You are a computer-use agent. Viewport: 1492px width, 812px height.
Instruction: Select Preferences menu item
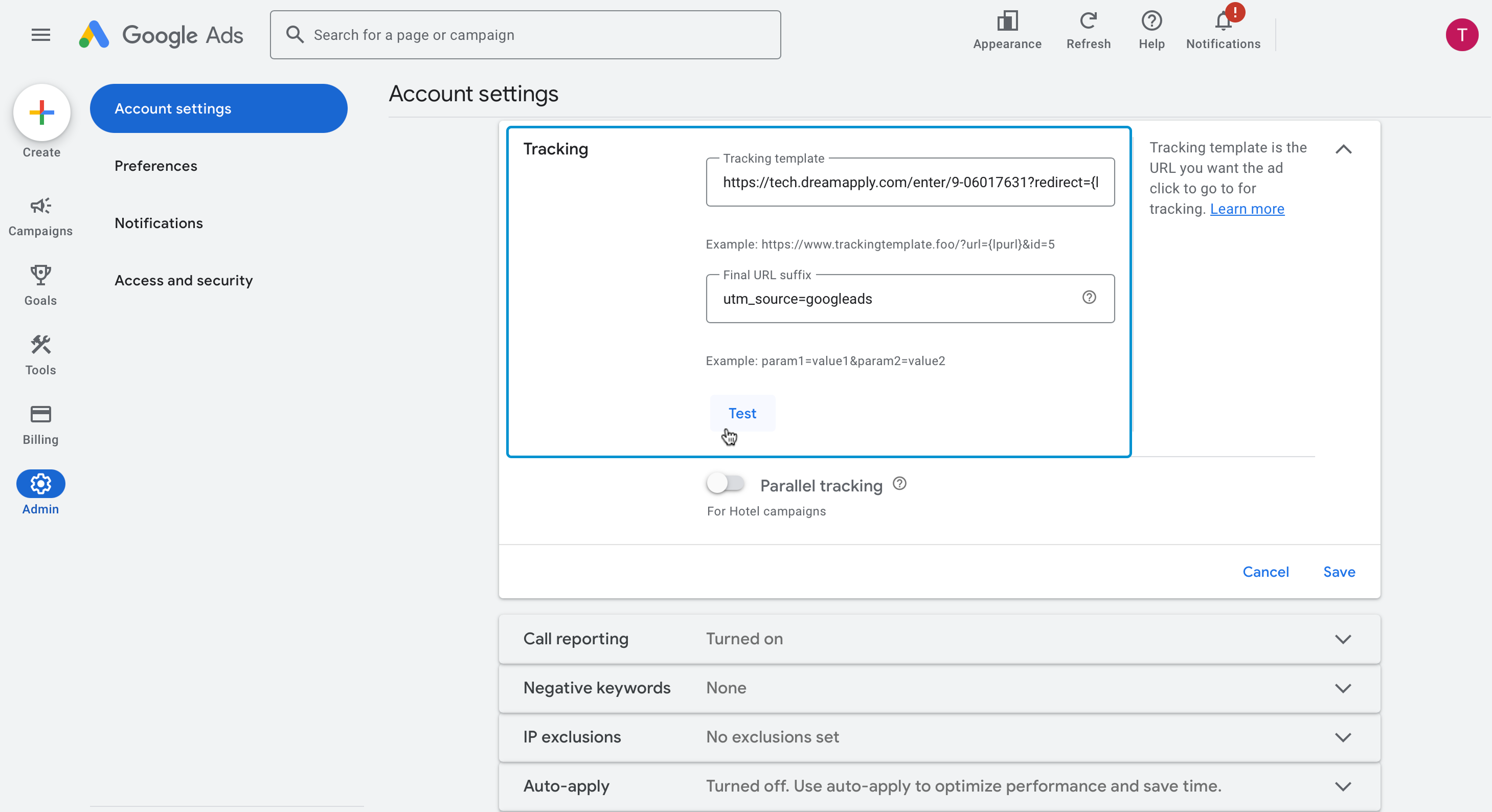[156, 166]
